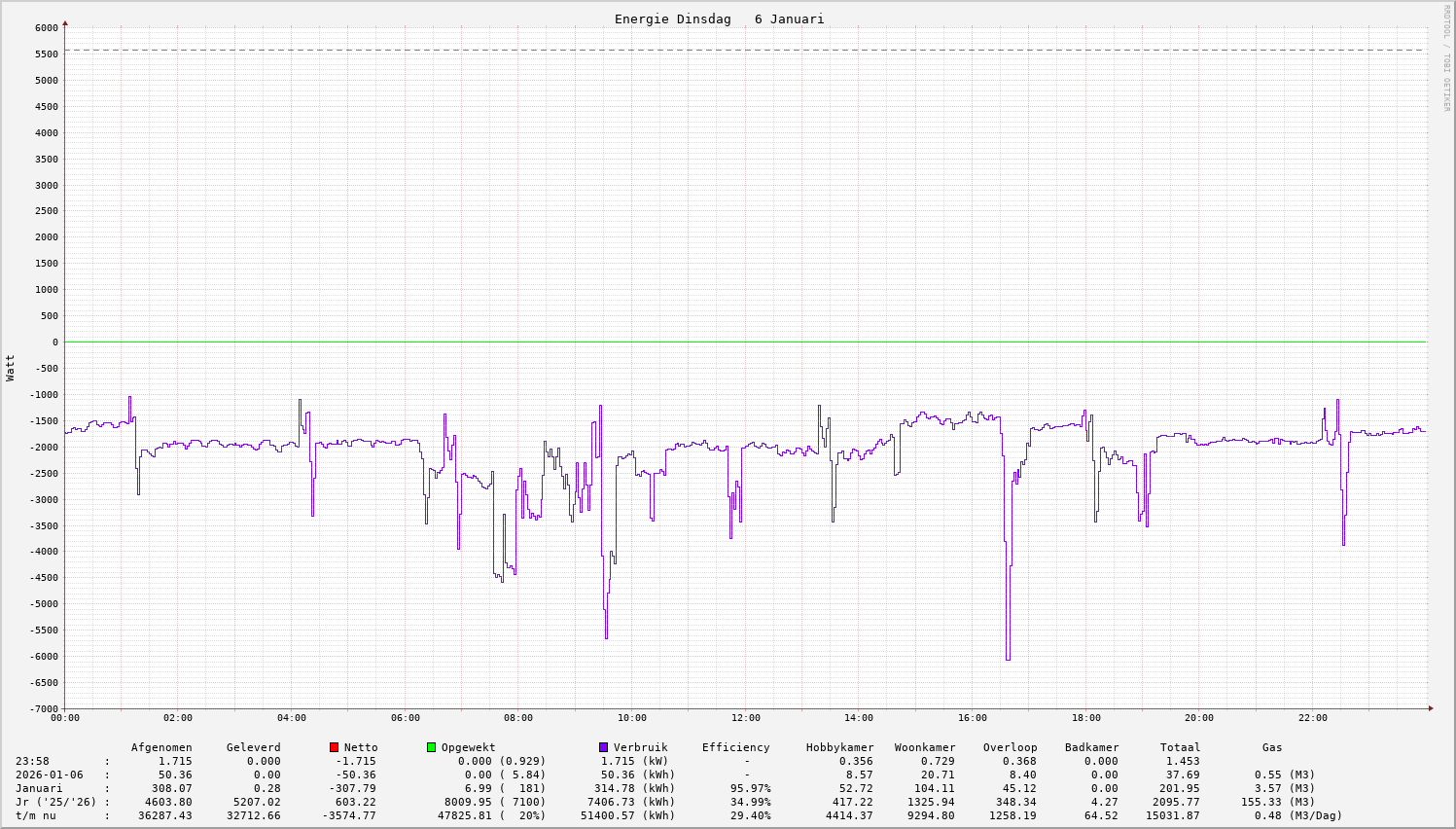Click the Efficiency column header
The width and height of the screenshot is (1456, 829).
coord(735,747)
